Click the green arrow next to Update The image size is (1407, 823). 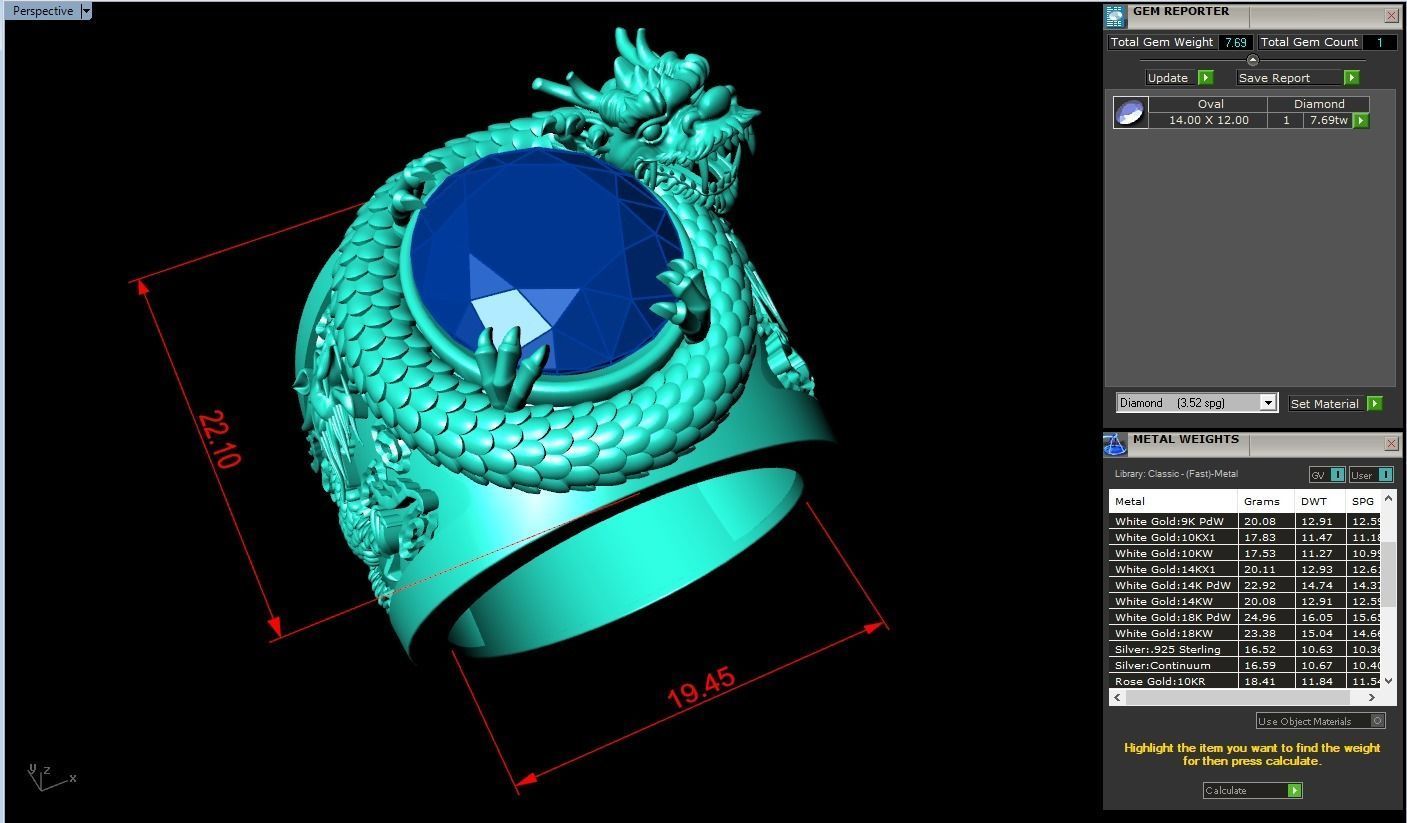1205,78
